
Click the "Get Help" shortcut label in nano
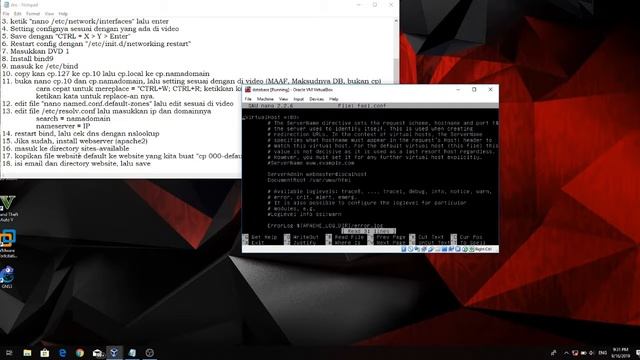coord(264,237)
